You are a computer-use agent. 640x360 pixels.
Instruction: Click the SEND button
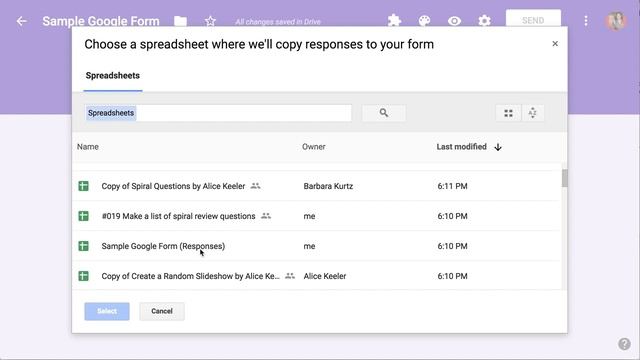pyautogui.click(x=533, y=19)
